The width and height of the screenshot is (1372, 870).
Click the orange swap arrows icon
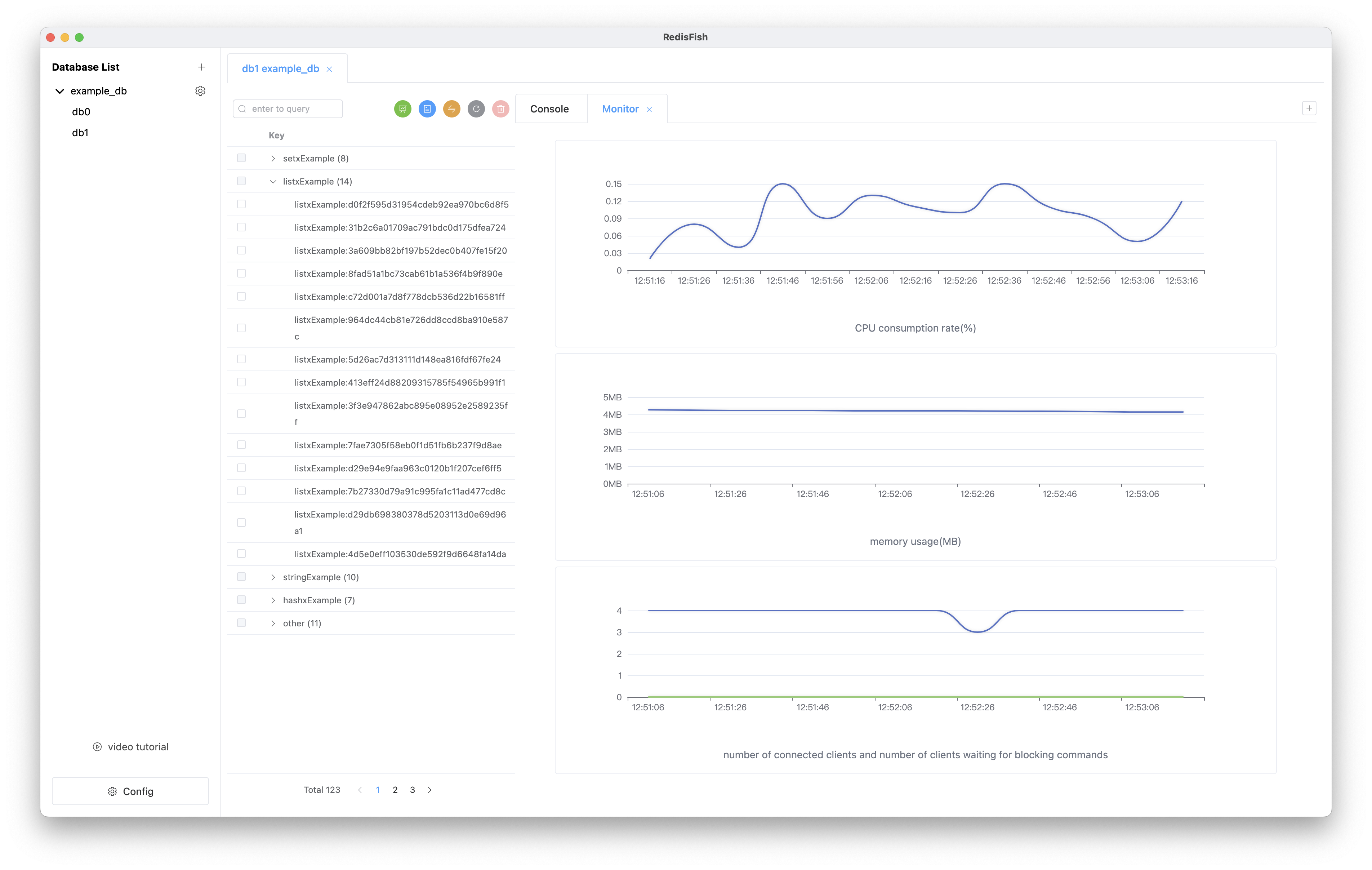click(x=451, y=109)
